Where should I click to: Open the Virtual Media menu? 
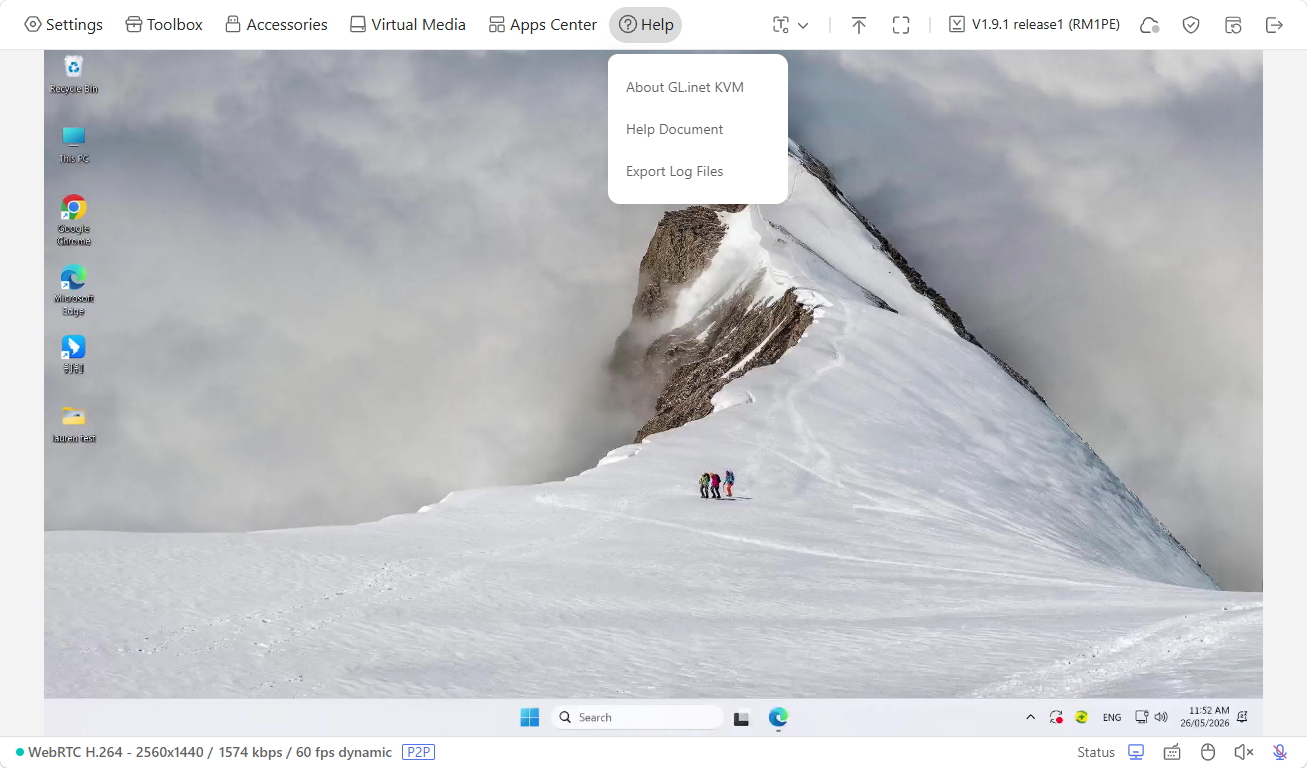[408, 25]
